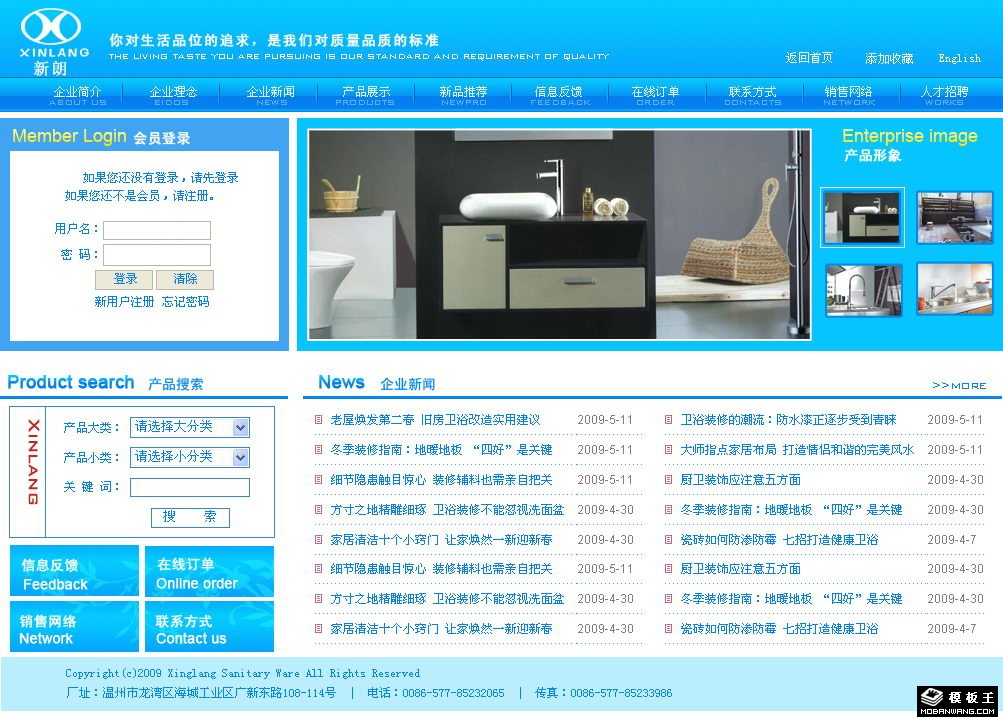The width and height of the screenshot is (1003, 720).
Task: Click the Member Login 会员登录 heading
Action: [x=101, y=136]
